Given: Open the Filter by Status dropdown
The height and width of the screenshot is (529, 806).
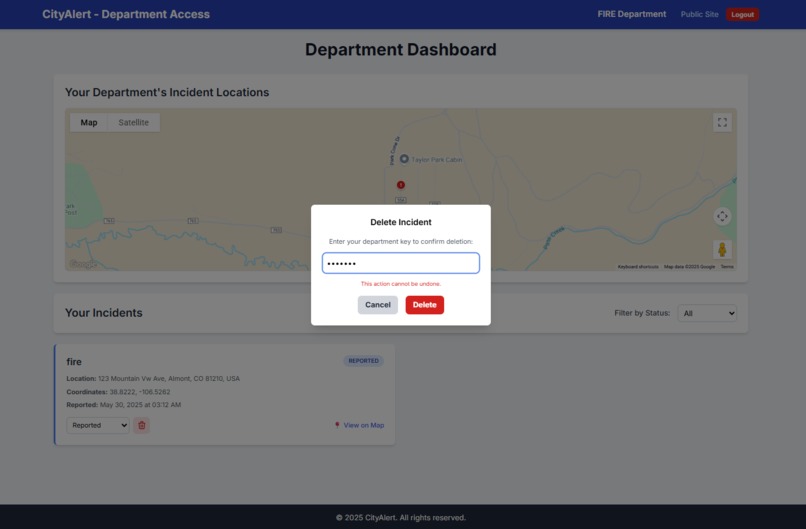Looking at the screenshot, I should [707, 313].
